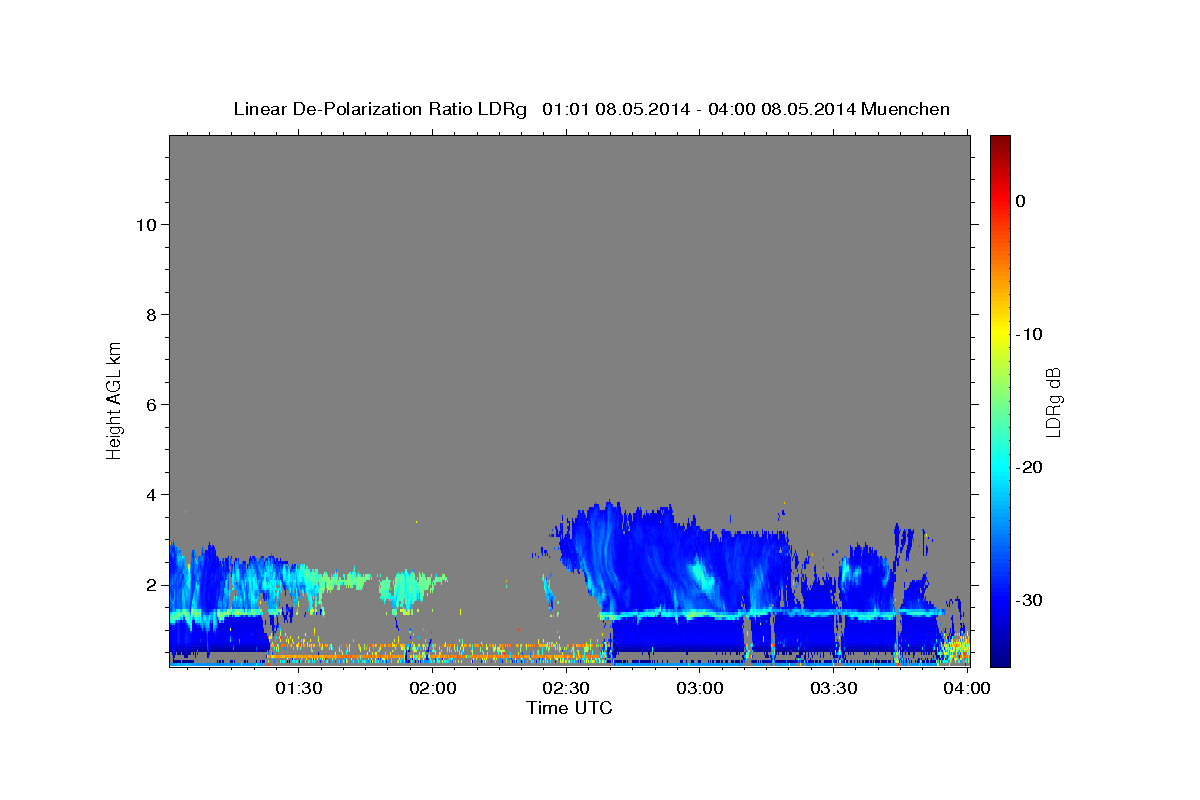Image resolution: width=1200 pixels, height=800 pixels.
Task: Click the '02:30' time tick label
Action: coord(566,688)
